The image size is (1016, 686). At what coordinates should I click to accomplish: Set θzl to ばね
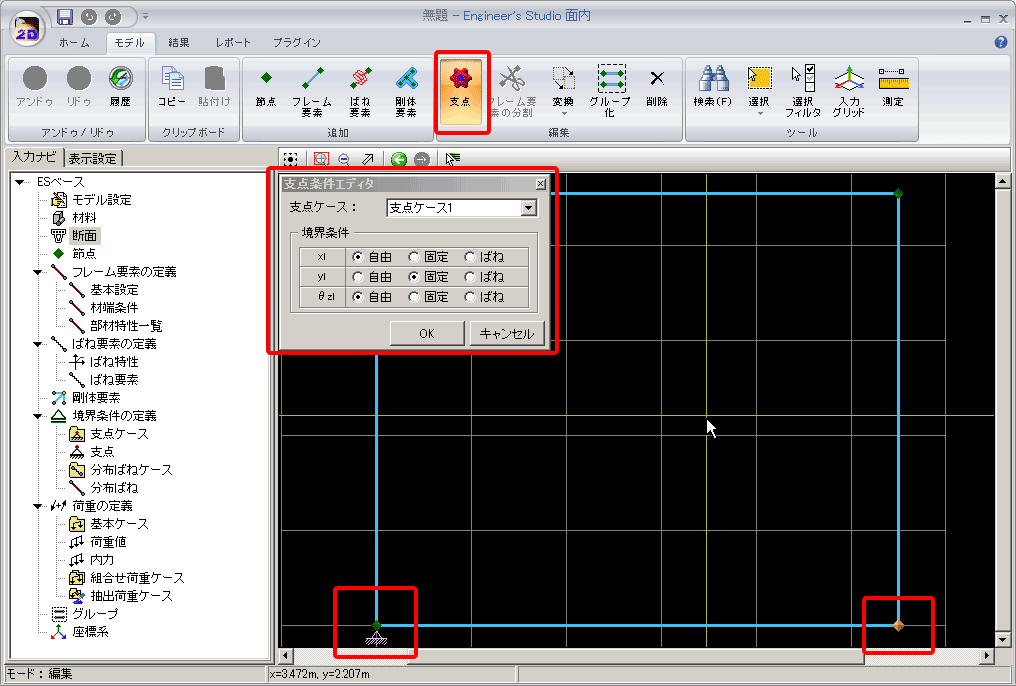(470, 297)
